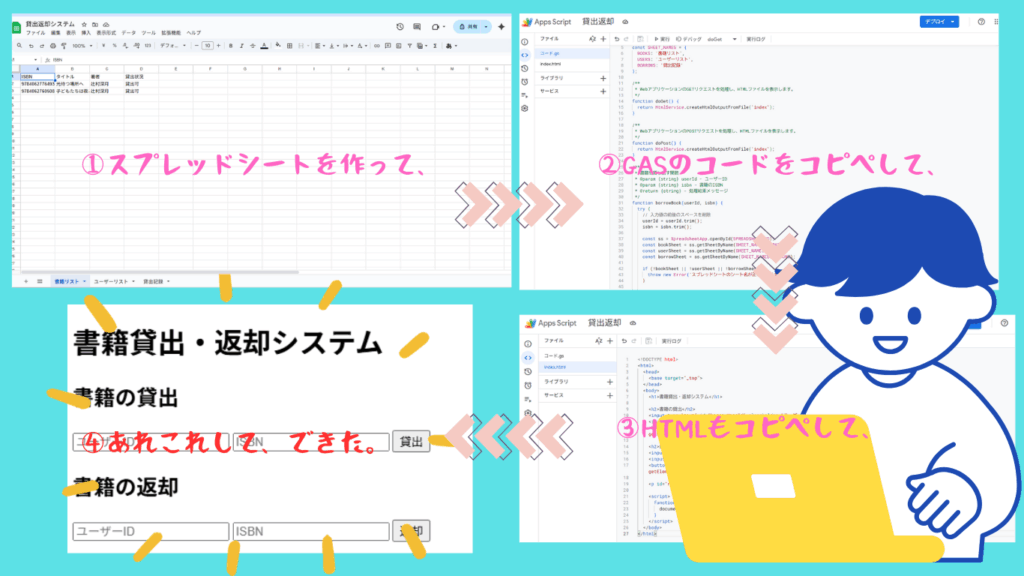Click the ユーザーID field under 書籍の返却

[x=150, y=532]
